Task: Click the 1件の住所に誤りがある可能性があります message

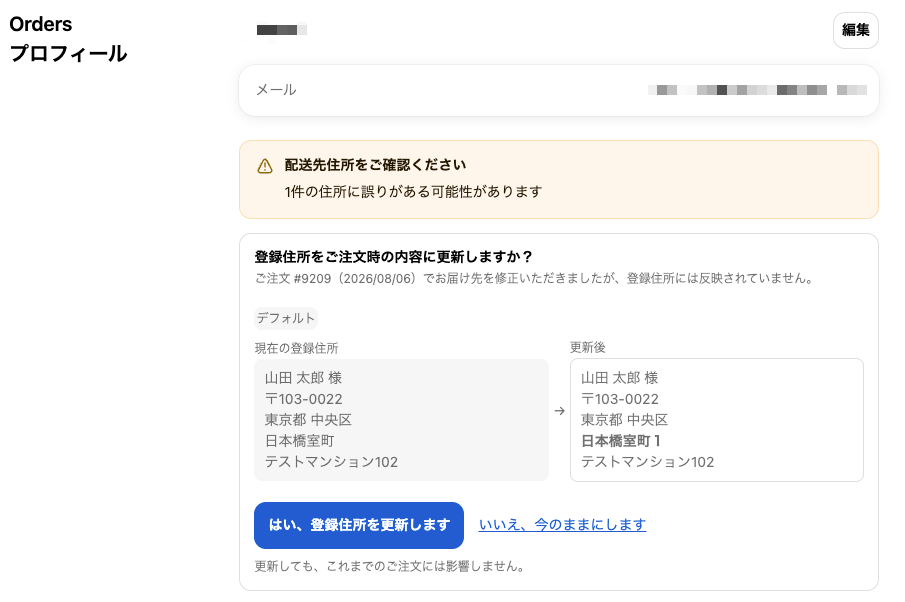Action: (x=413, y=192)
